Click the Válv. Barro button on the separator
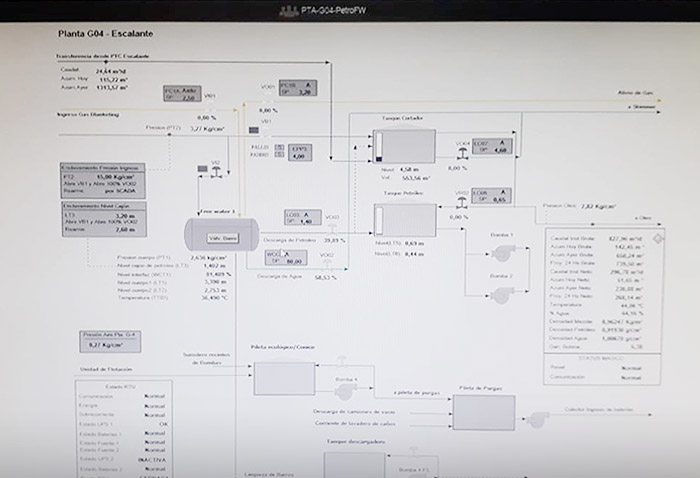 (x=223, y=238)
